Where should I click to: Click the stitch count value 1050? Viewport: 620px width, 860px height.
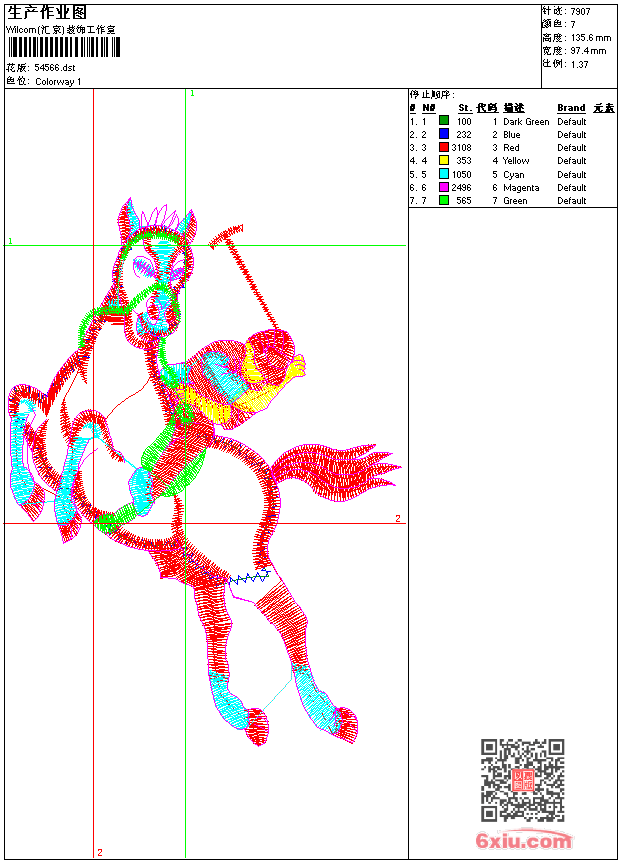[461, 174]
